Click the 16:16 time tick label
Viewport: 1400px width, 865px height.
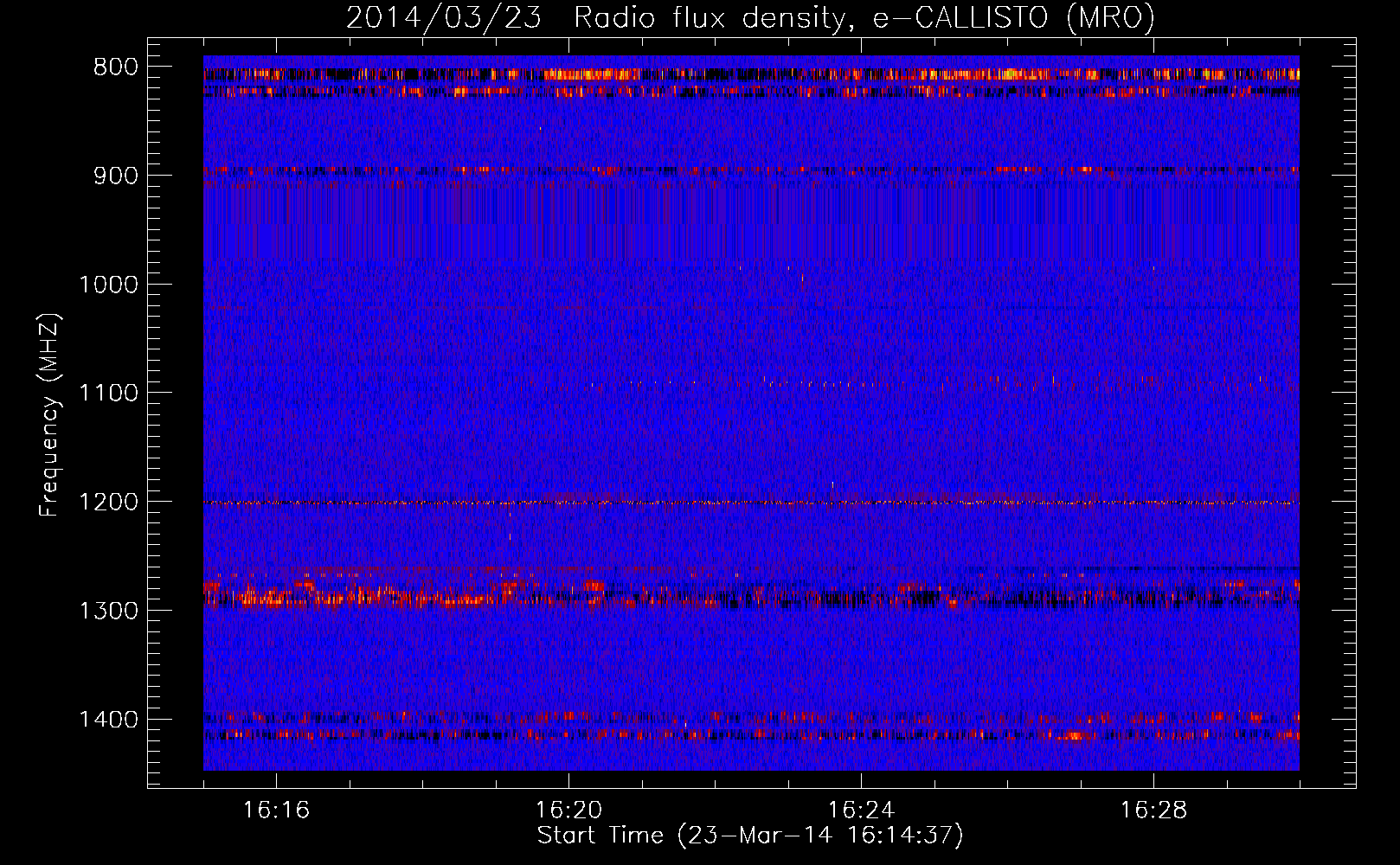click(276, 811)
